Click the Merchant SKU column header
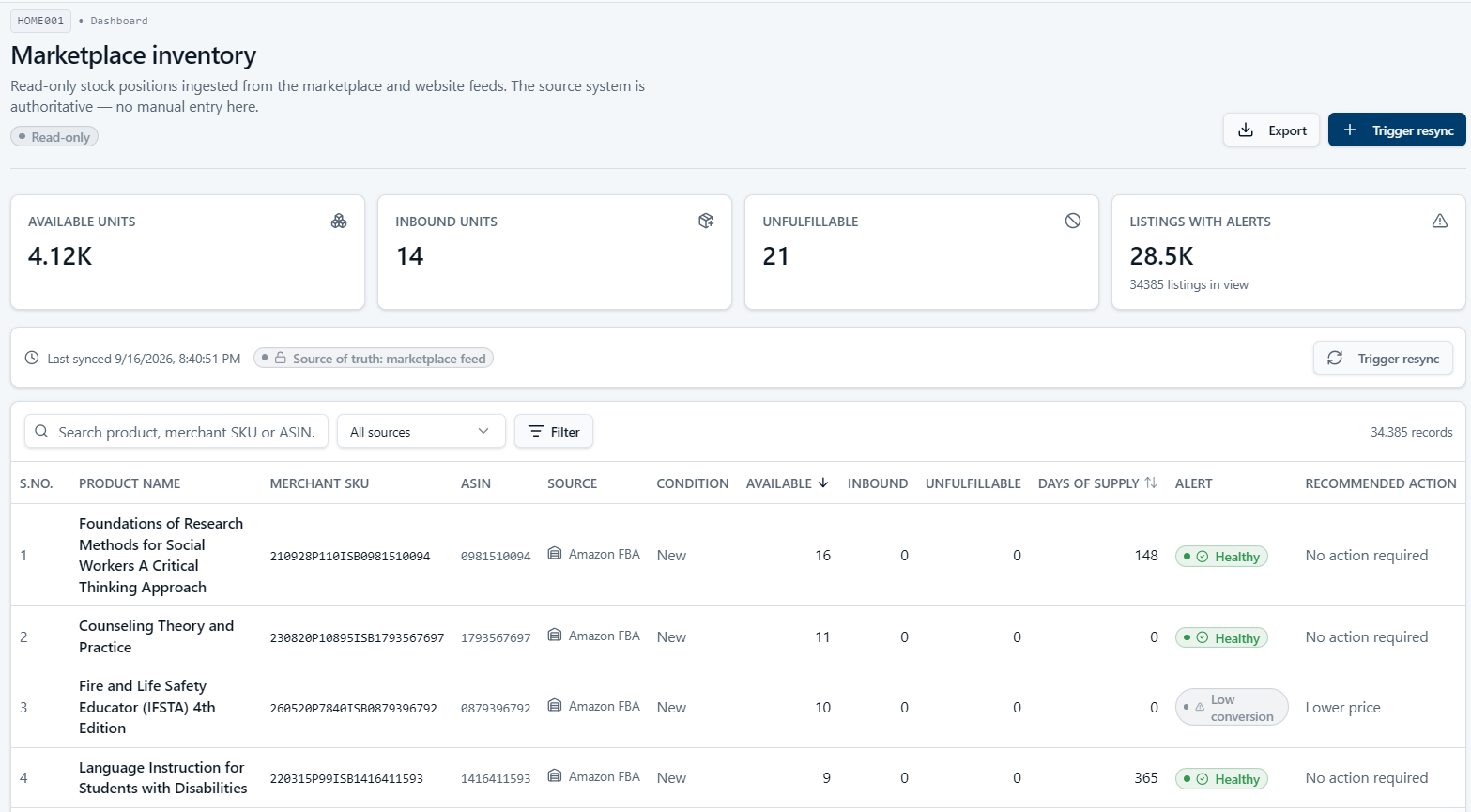The height and width of the screenshot is (812, 1471). click(x=319, y=483)
